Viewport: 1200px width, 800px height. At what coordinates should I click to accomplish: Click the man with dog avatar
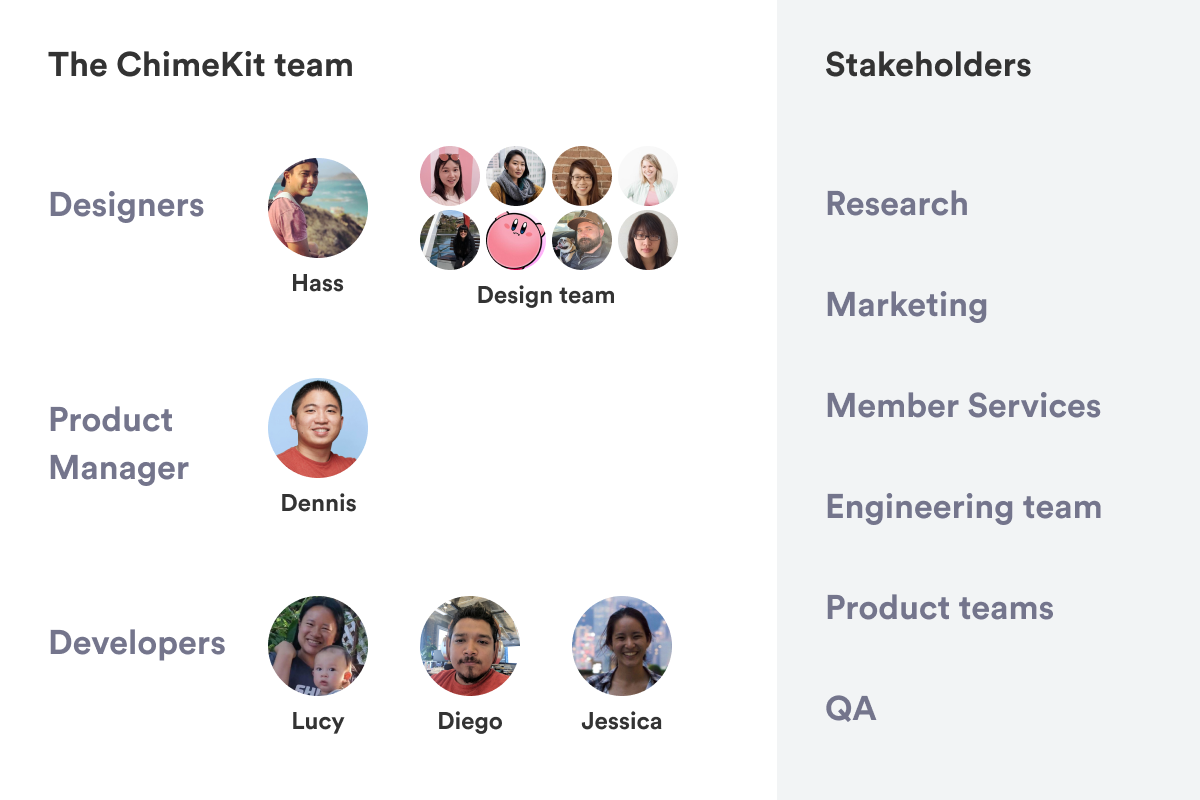coord(582,240)
